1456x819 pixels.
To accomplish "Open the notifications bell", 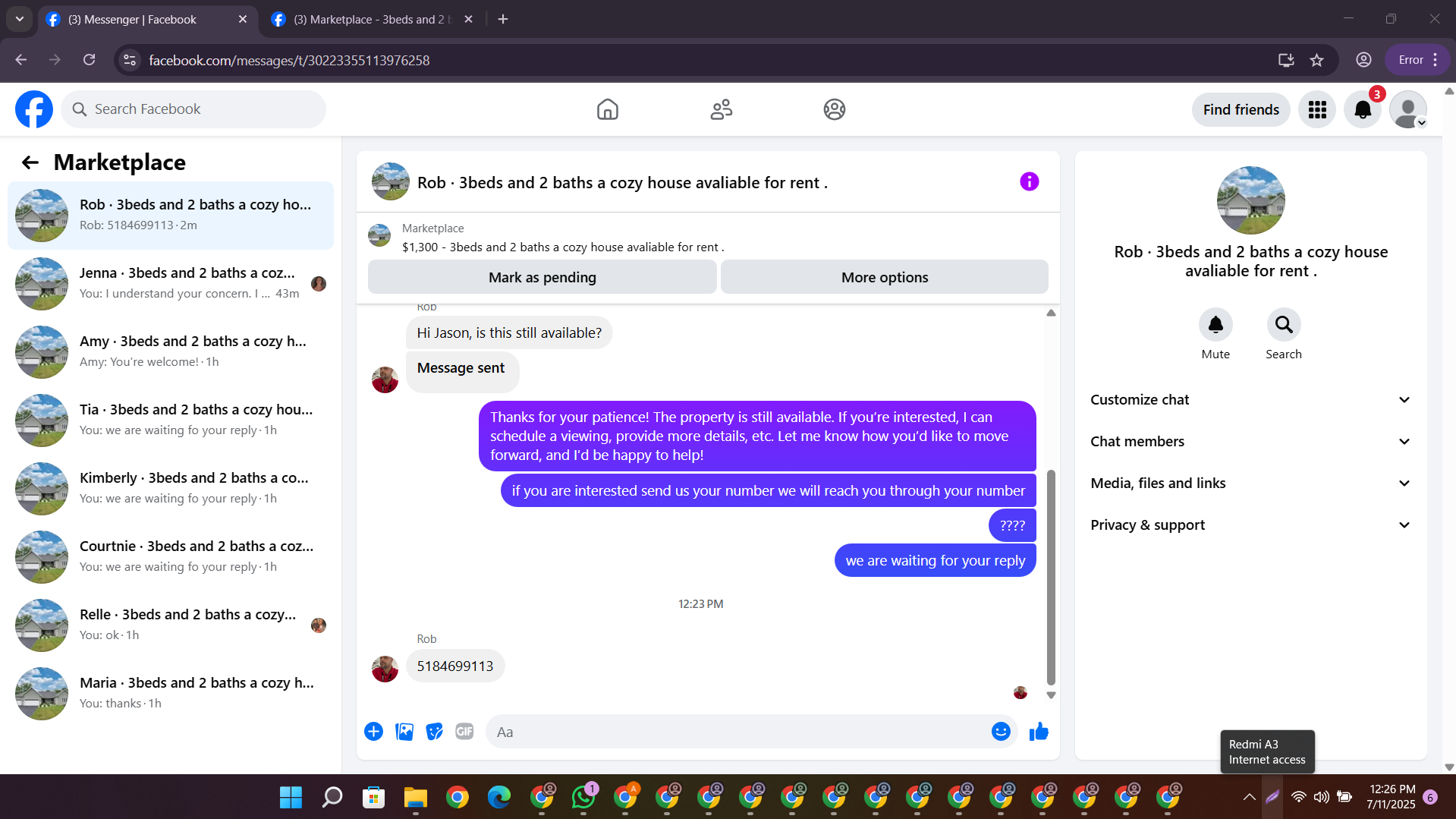I will [1363, 109].
